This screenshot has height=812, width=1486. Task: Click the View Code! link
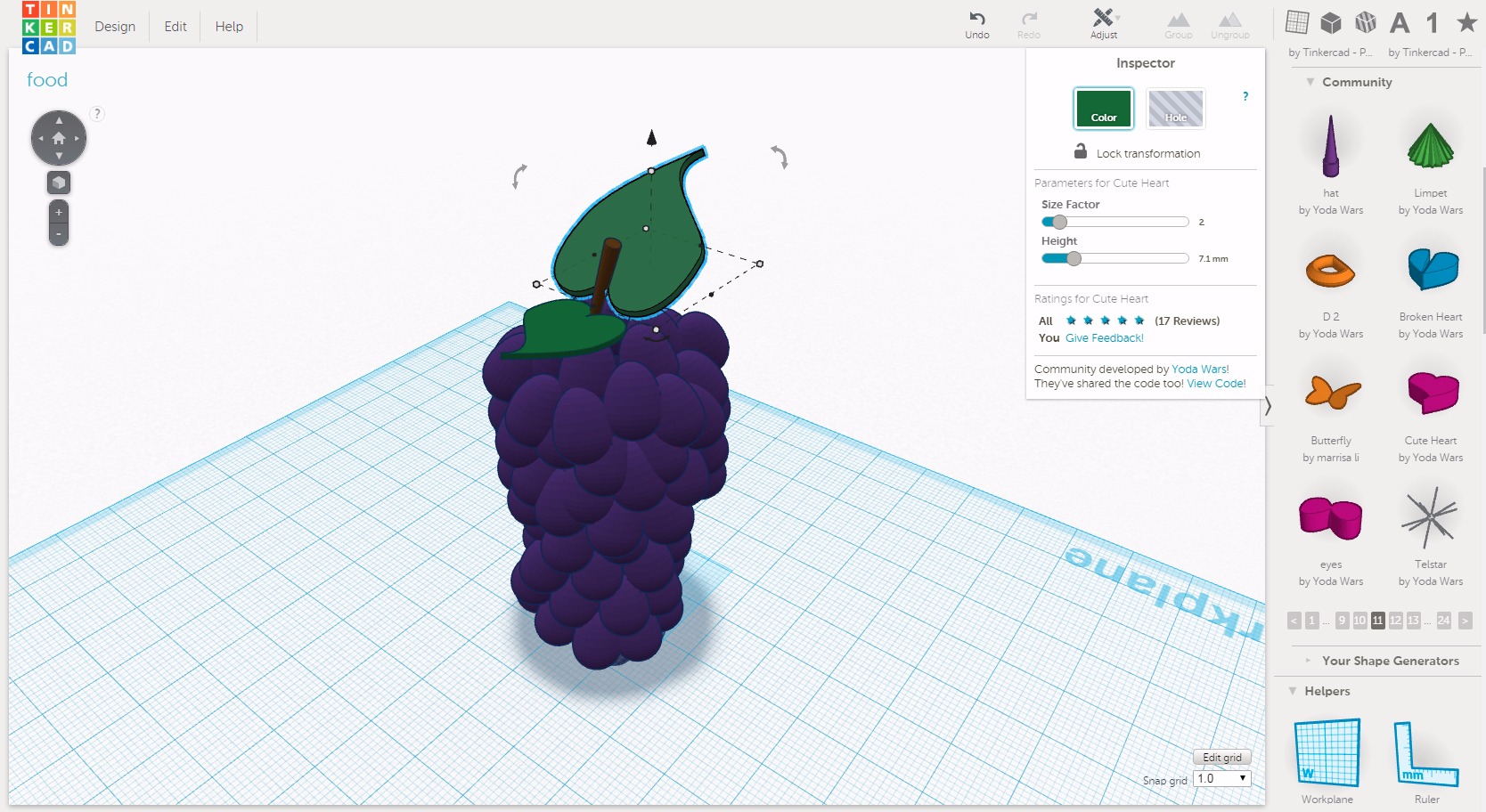pyautogui.click(x=1216, y=384)
